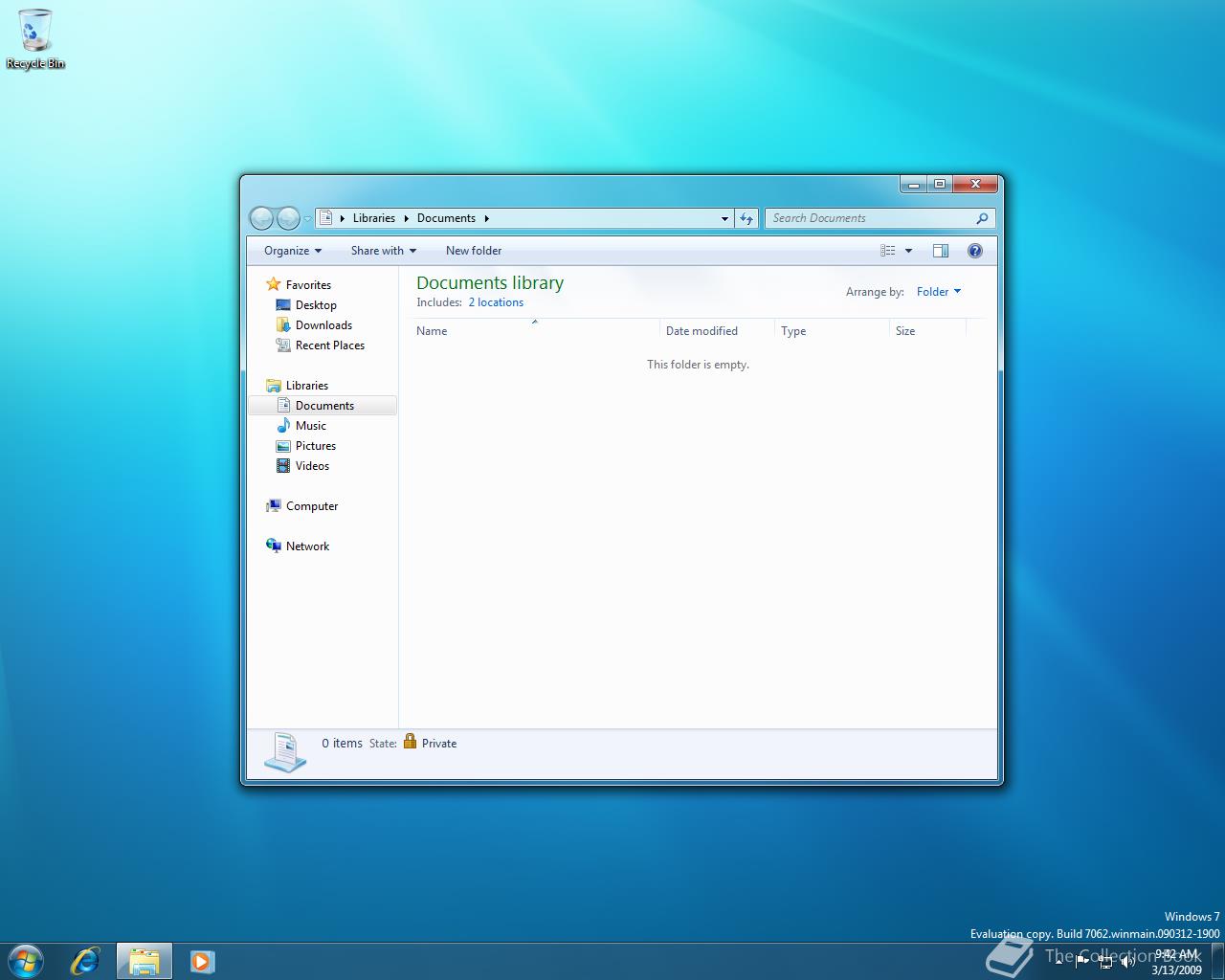Open the 2 locations link
1225x980 pixels.
click(x=496, y=302)
